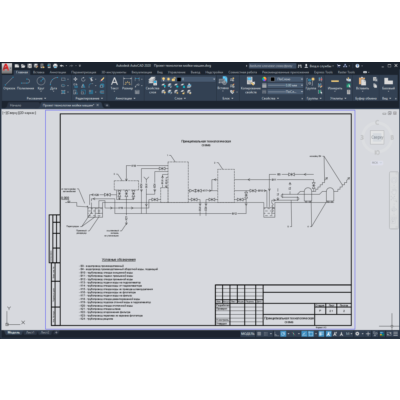Switch to the Начало document tab
This screenshot has width=400, height=400.
click(15, 105)
